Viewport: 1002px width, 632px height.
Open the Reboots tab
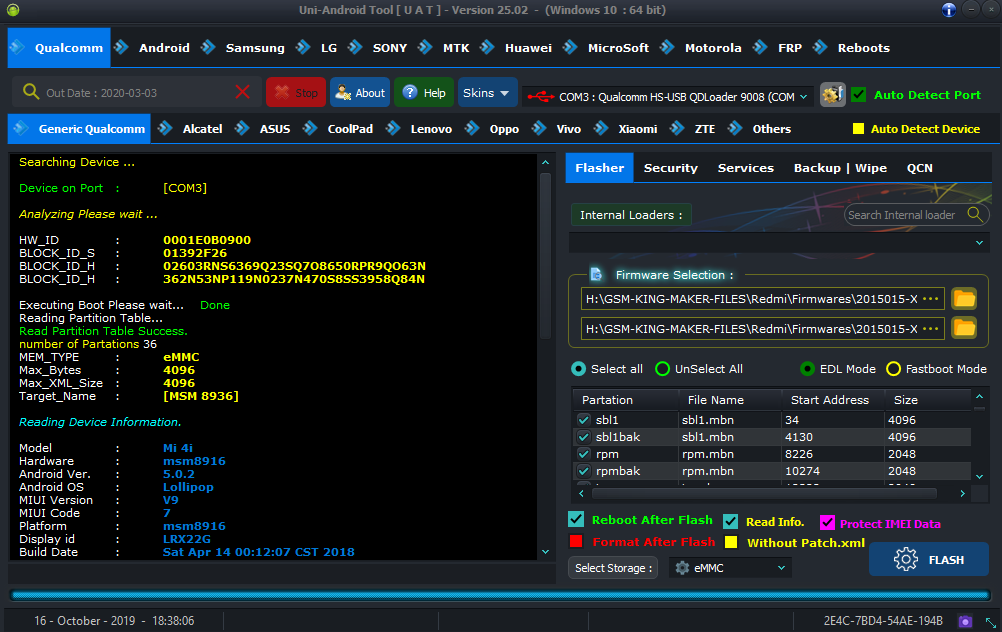tap(863, 48)
